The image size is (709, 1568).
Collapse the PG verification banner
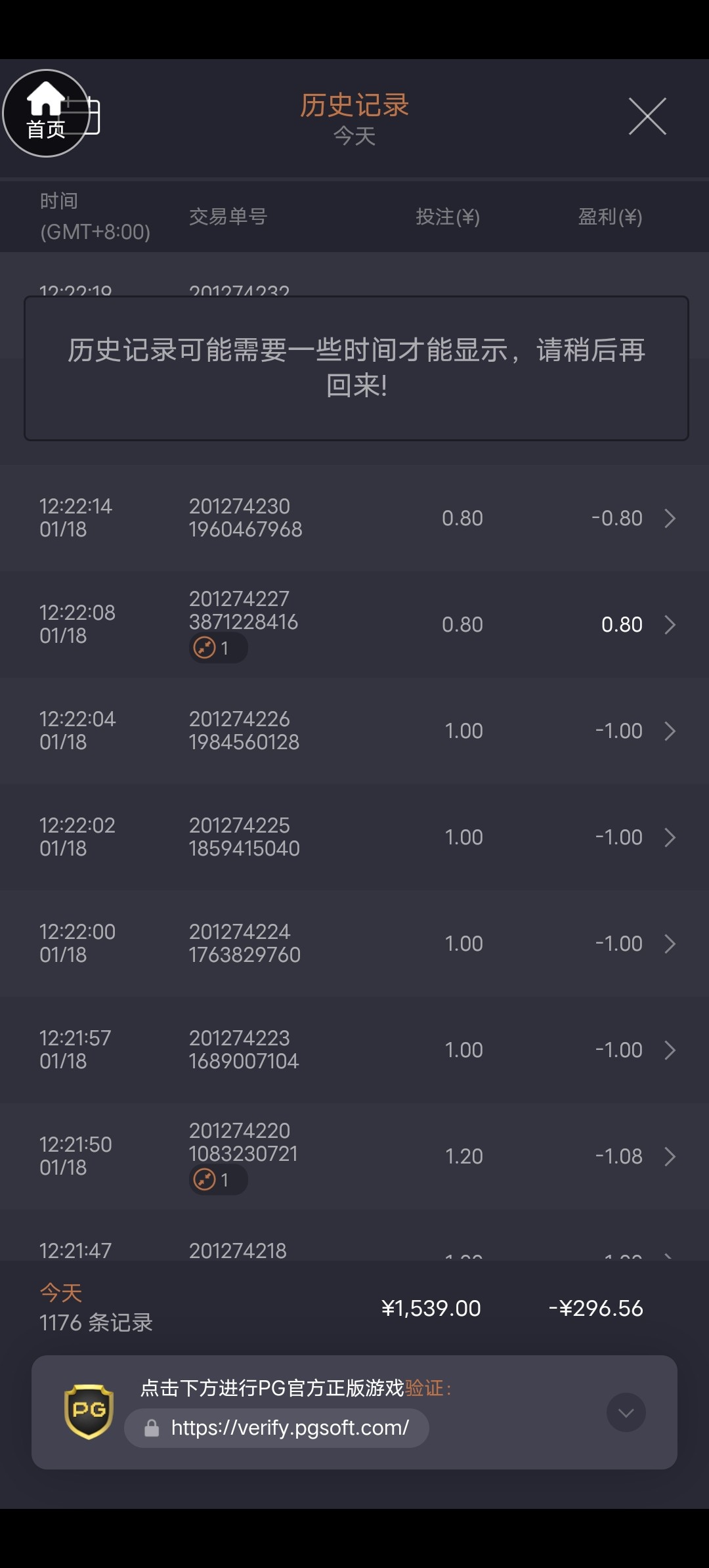point(626,1412)
